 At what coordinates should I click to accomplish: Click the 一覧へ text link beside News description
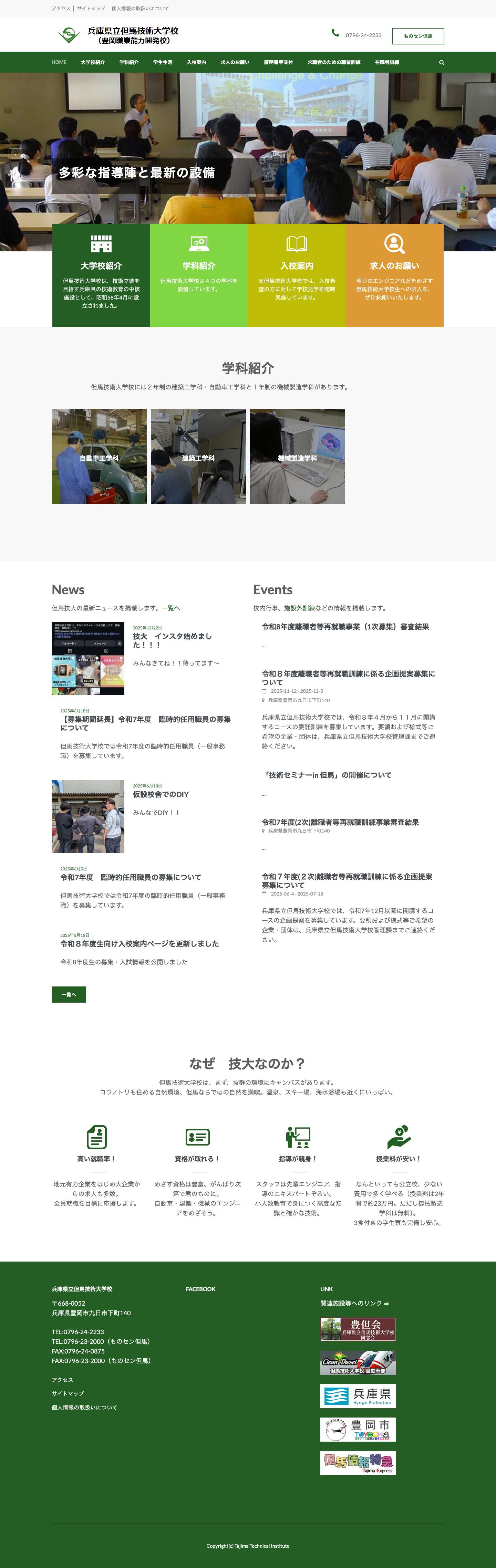coord(171,607)
